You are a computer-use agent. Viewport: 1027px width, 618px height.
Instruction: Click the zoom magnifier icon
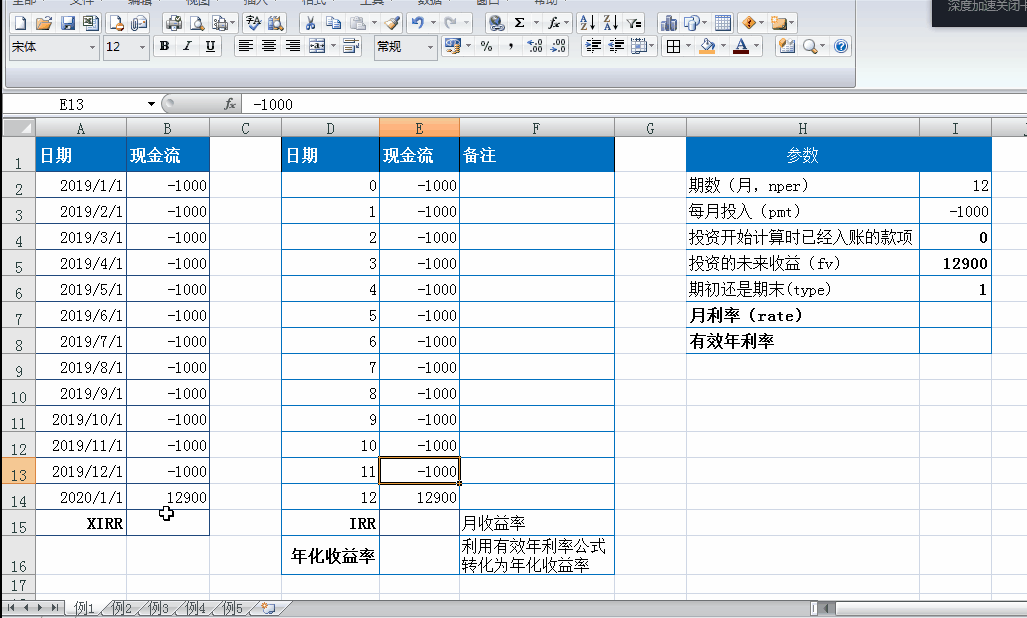pos(810,46)
